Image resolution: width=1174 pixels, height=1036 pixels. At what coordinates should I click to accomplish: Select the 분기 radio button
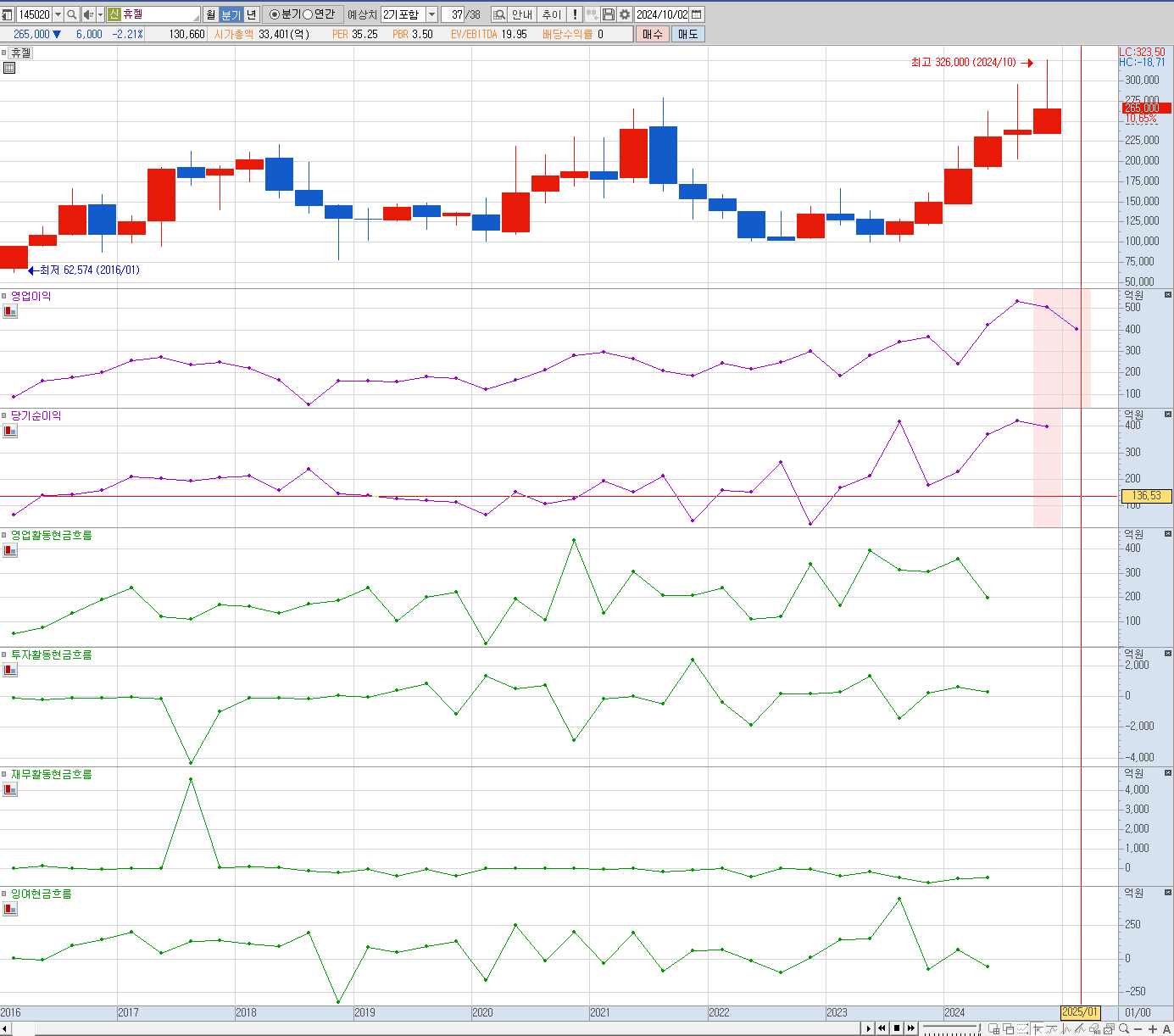[x=275, y=14]
